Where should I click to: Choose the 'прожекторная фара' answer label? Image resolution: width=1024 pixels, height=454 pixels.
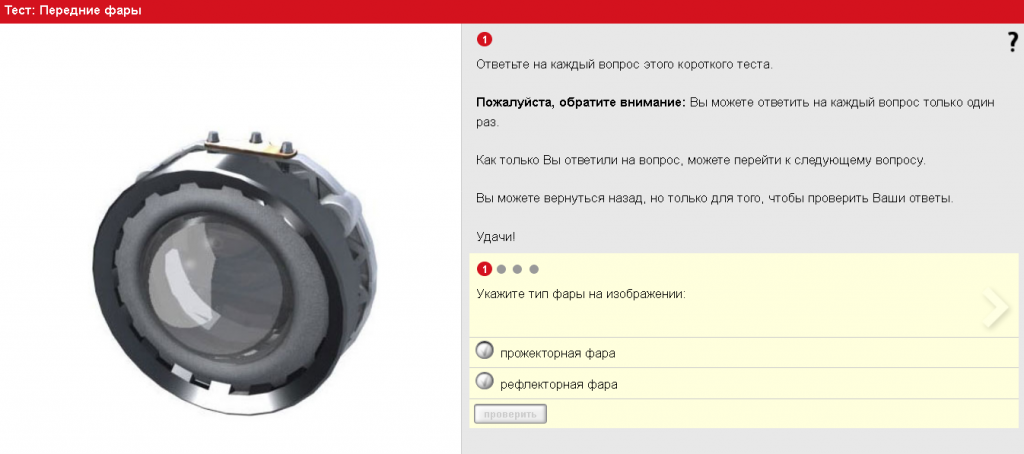coord(558,353)
